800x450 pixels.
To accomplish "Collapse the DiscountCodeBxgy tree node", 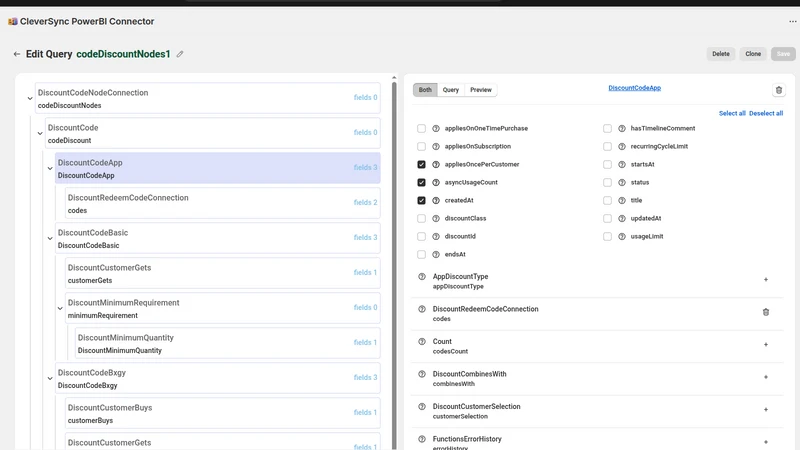I will 50,379.
